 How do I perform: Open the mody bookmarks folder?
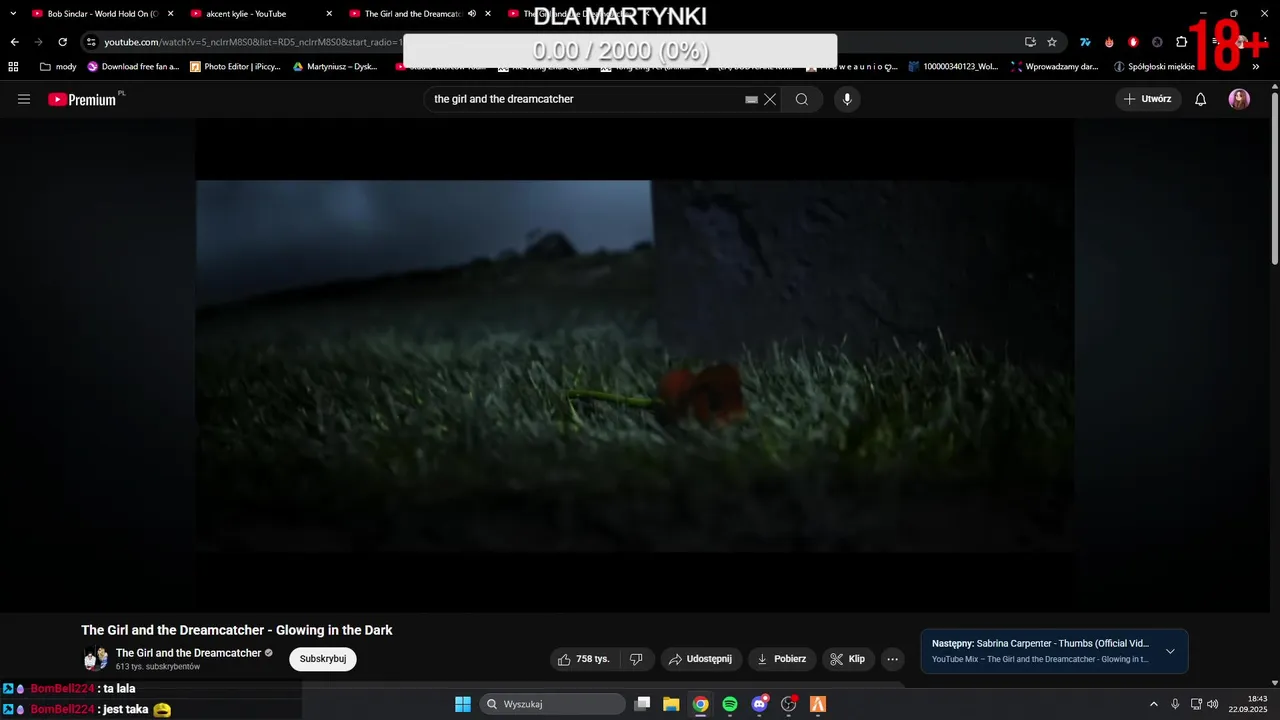[58, 67]
